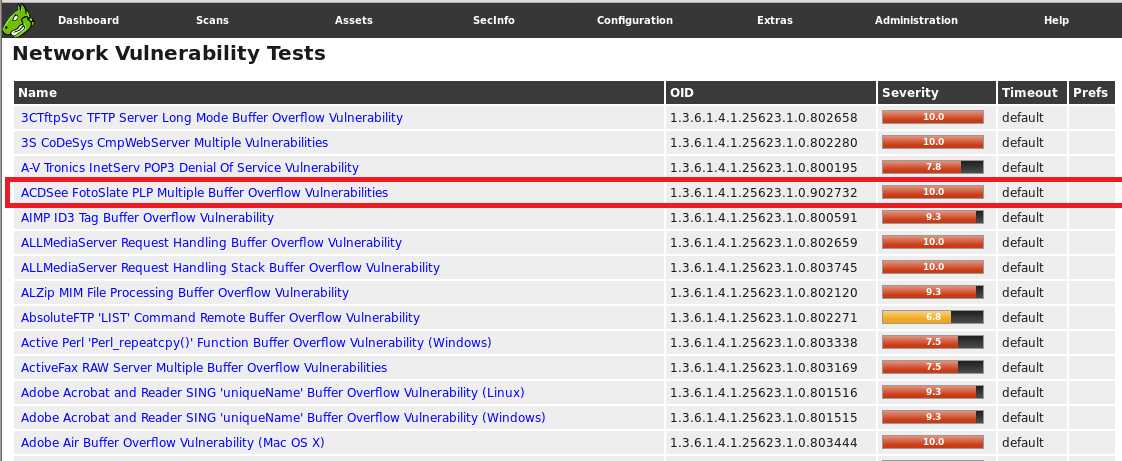Open ACDSee FotoSlate PLP Buffer Overflow link
Screen dimensions: 1122x461
(x=205, y=193)
